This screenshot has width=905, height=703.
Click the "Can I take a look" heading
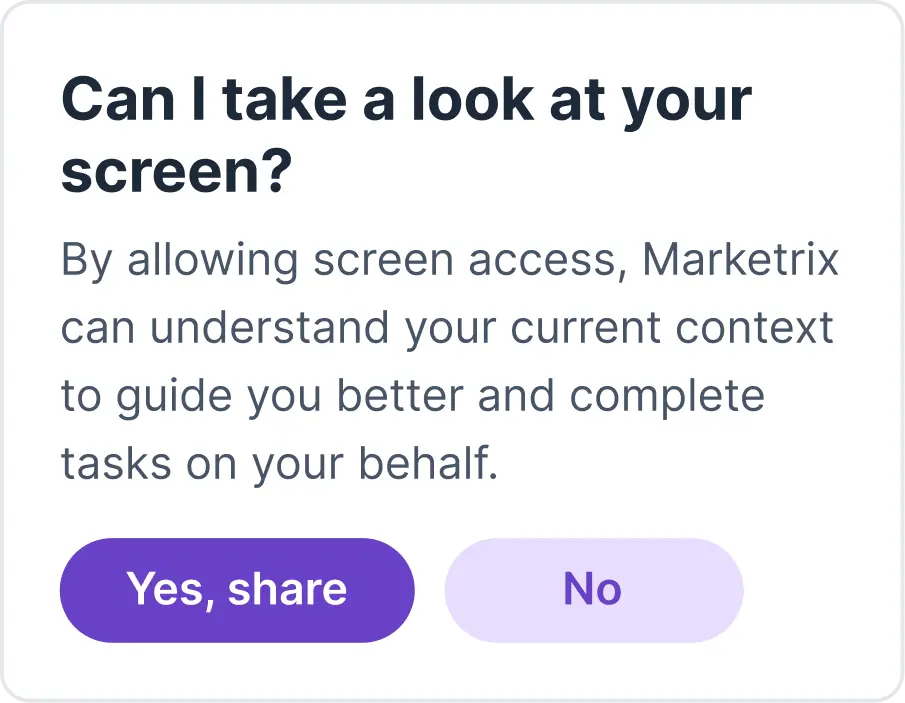(x=405, y=100)
